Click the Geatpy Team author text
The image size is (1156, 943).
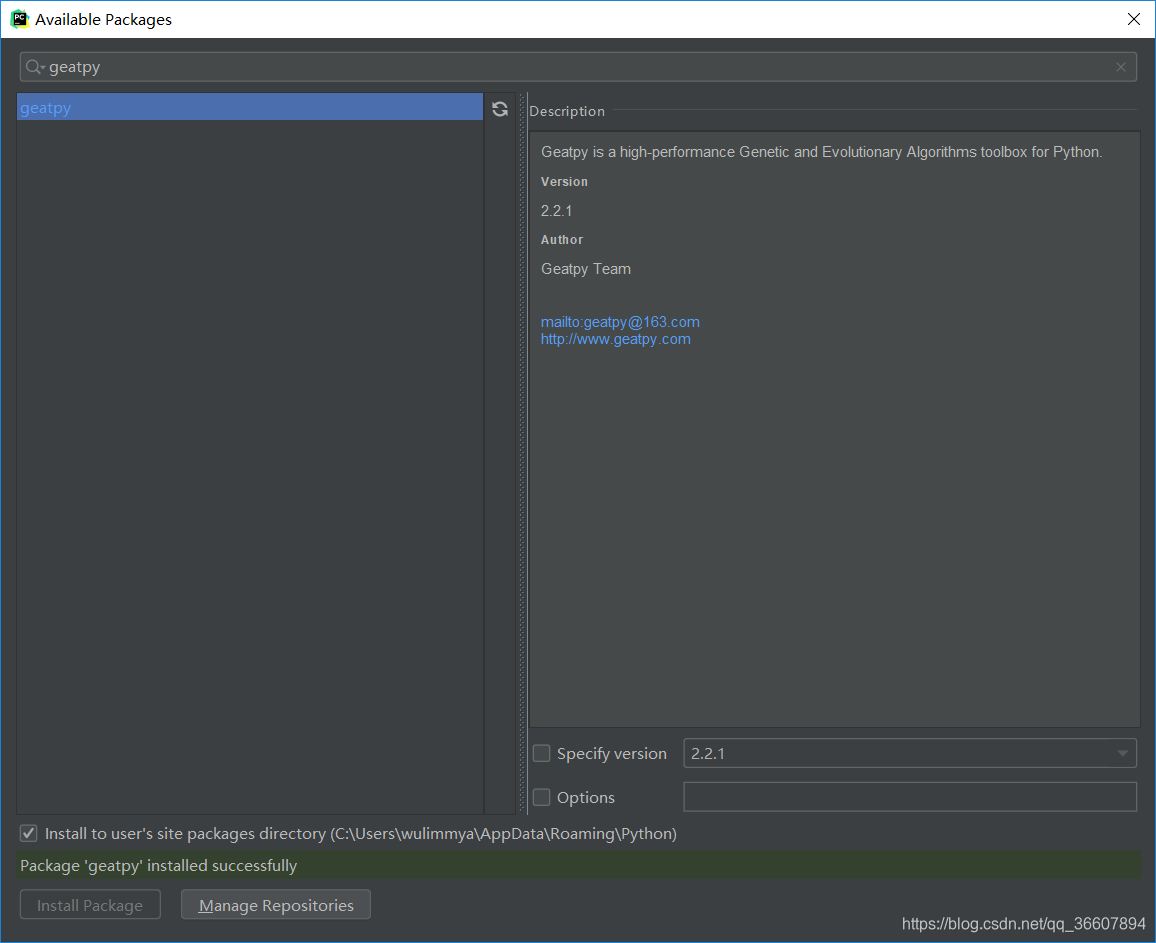point(586,269)
